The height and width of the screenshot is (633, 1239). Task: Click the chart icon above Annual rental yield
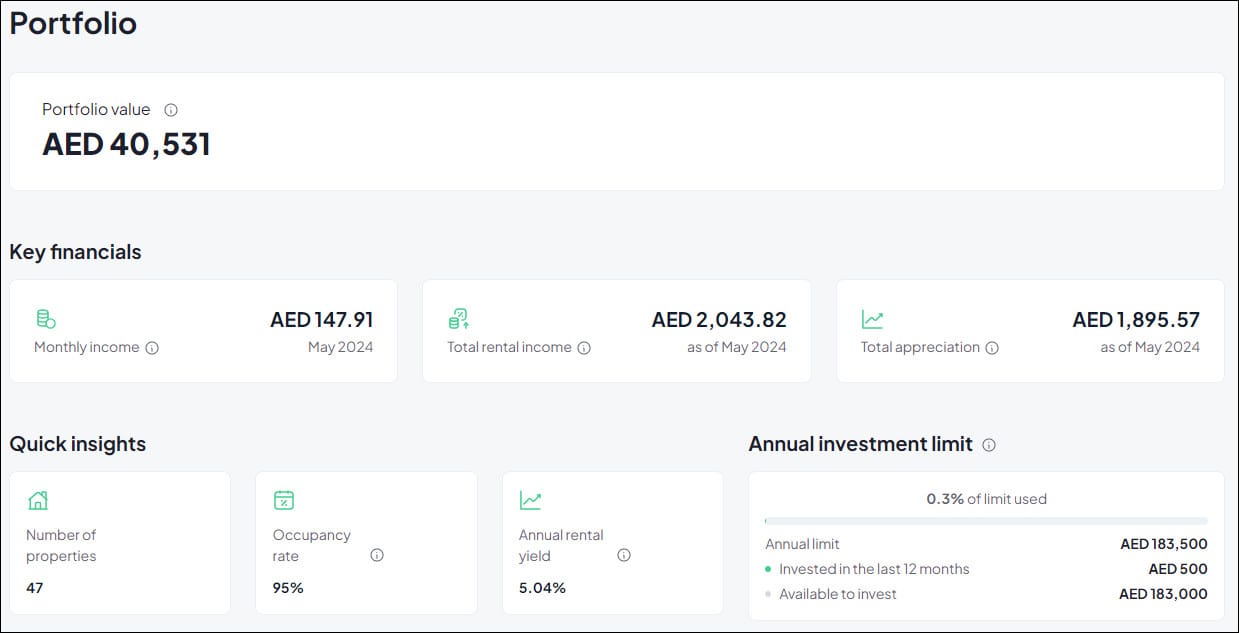pyautogui.click(x=530, y=500)
